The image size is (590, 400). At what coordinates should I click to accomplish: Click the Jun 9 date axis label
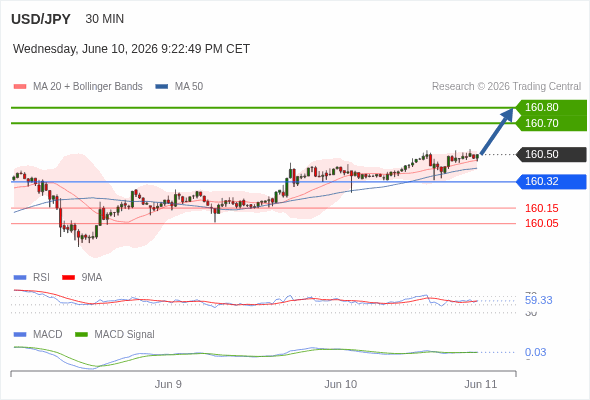(168, 384)
